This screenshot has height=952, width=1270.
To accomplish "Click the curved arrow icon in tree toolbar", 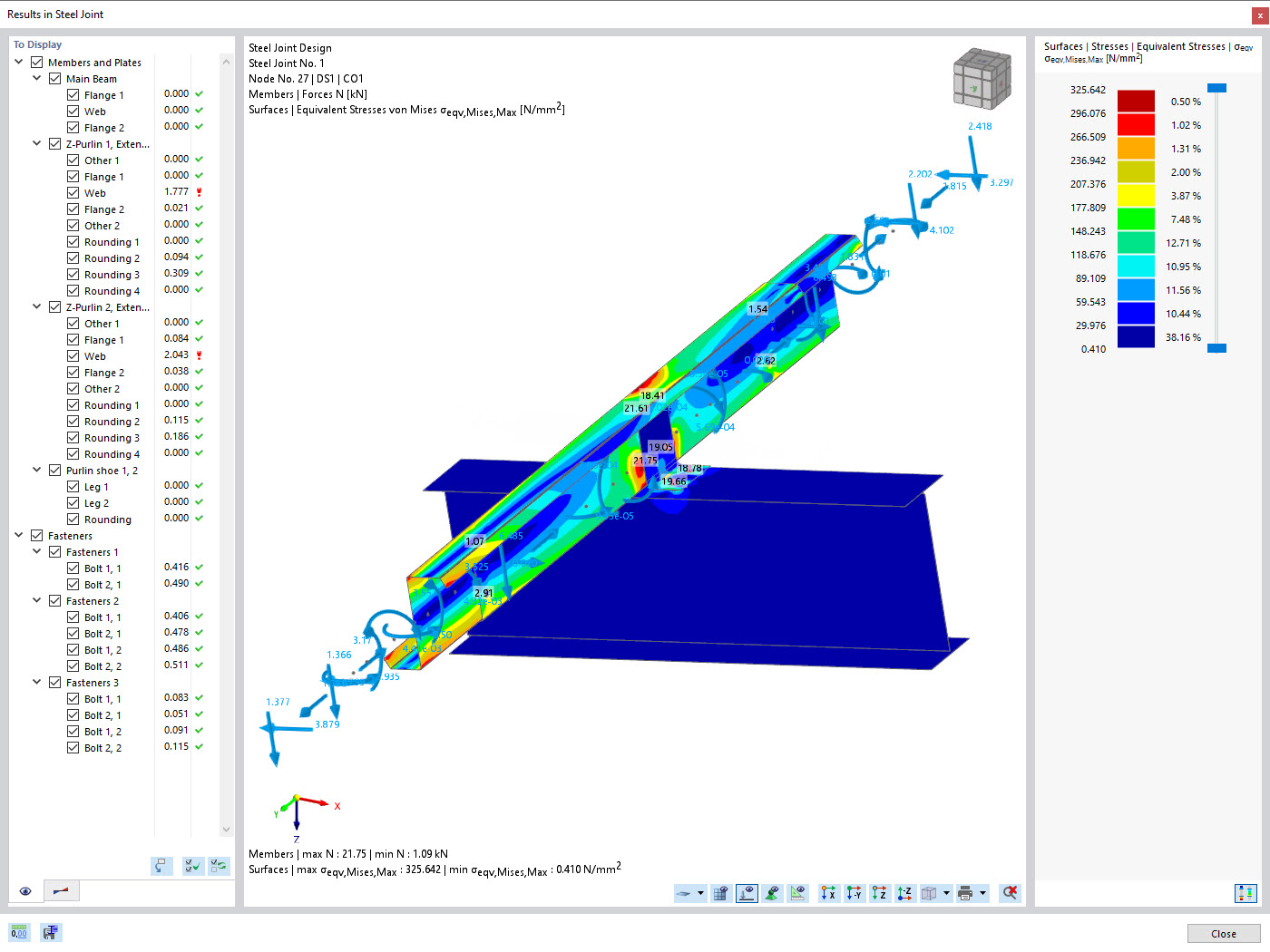I will pyautogui.click(x=161, y=866).
